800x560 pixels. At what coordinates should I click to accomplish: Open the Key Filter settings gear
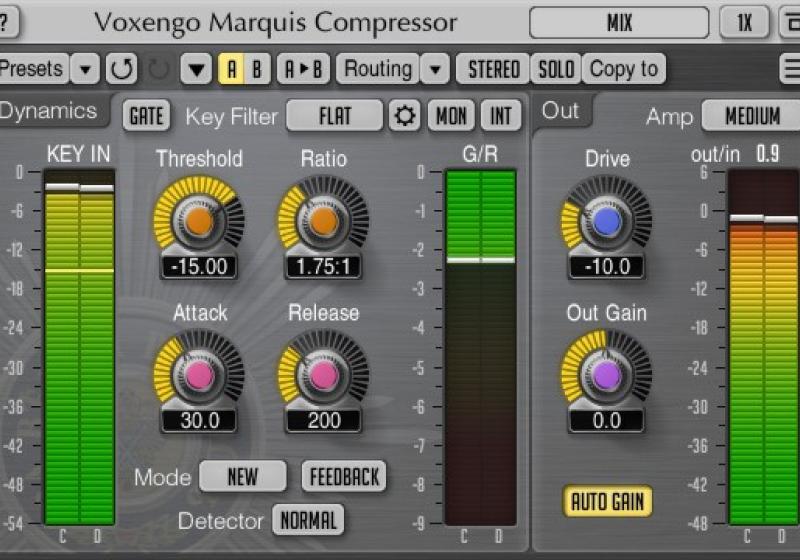click(x=405, y=116)
